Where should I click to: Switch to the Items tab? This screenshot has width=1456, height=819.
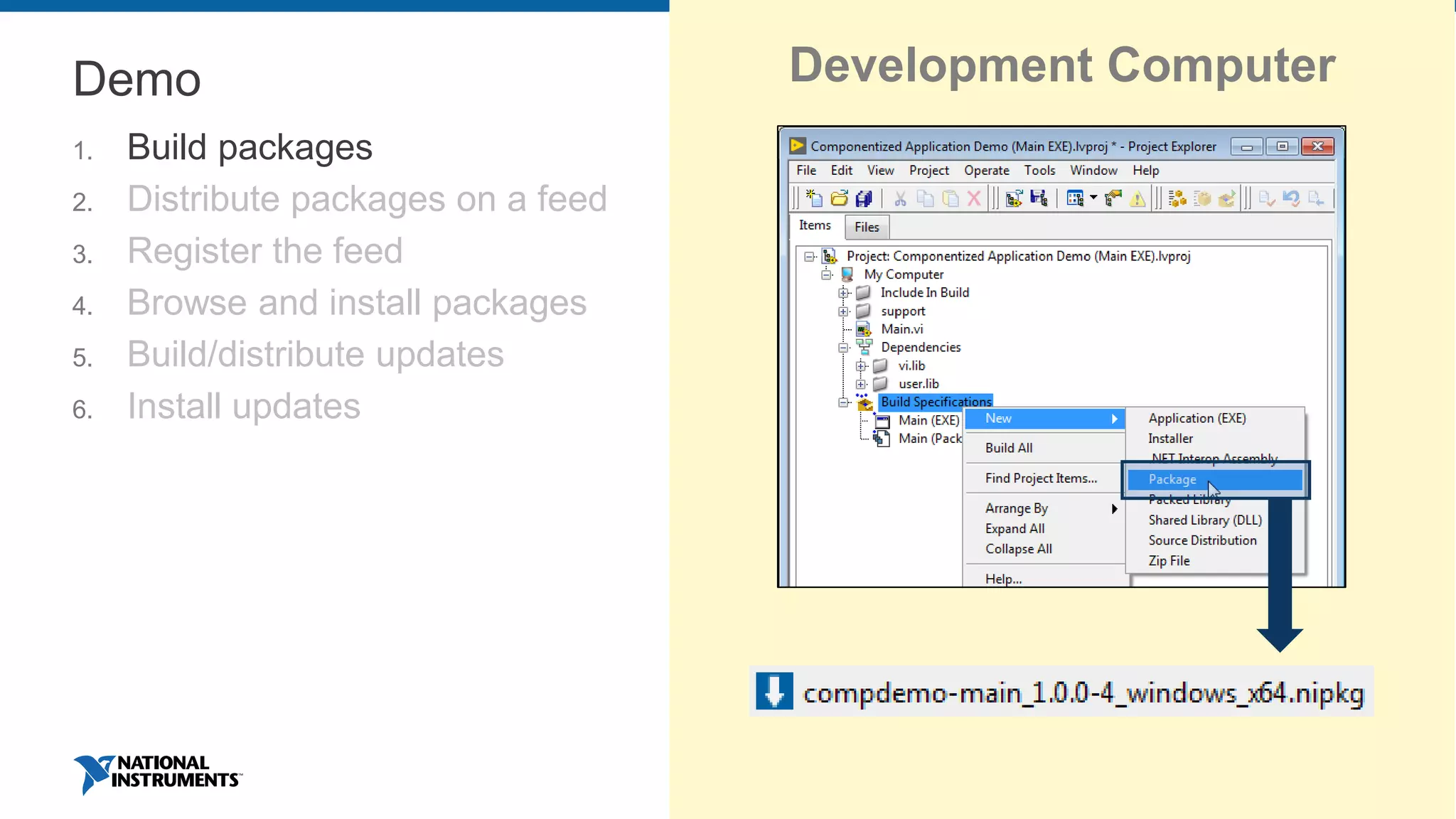click(815, 225)
